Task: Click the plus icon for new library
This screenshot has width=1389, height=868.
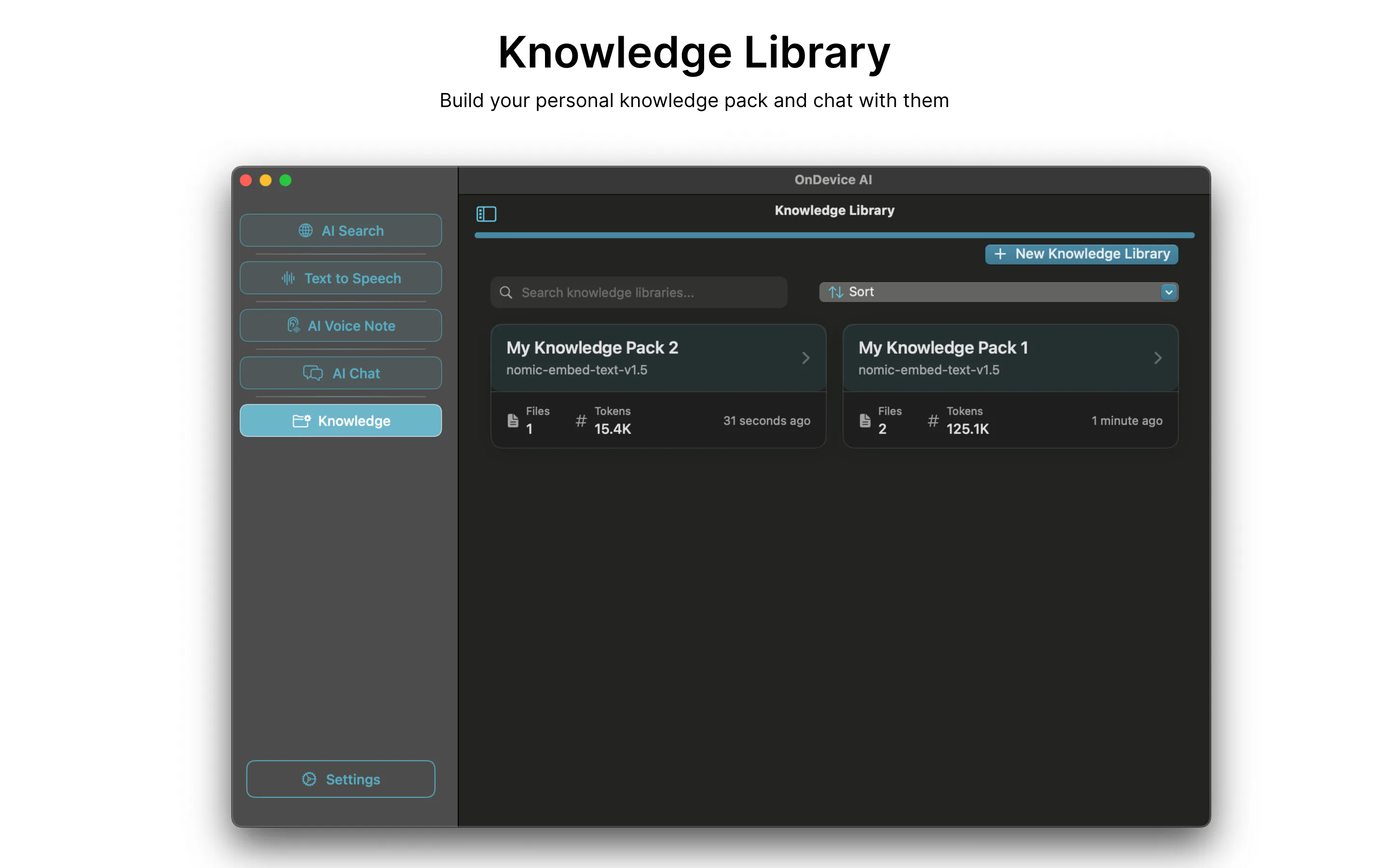Action: 1000,254
